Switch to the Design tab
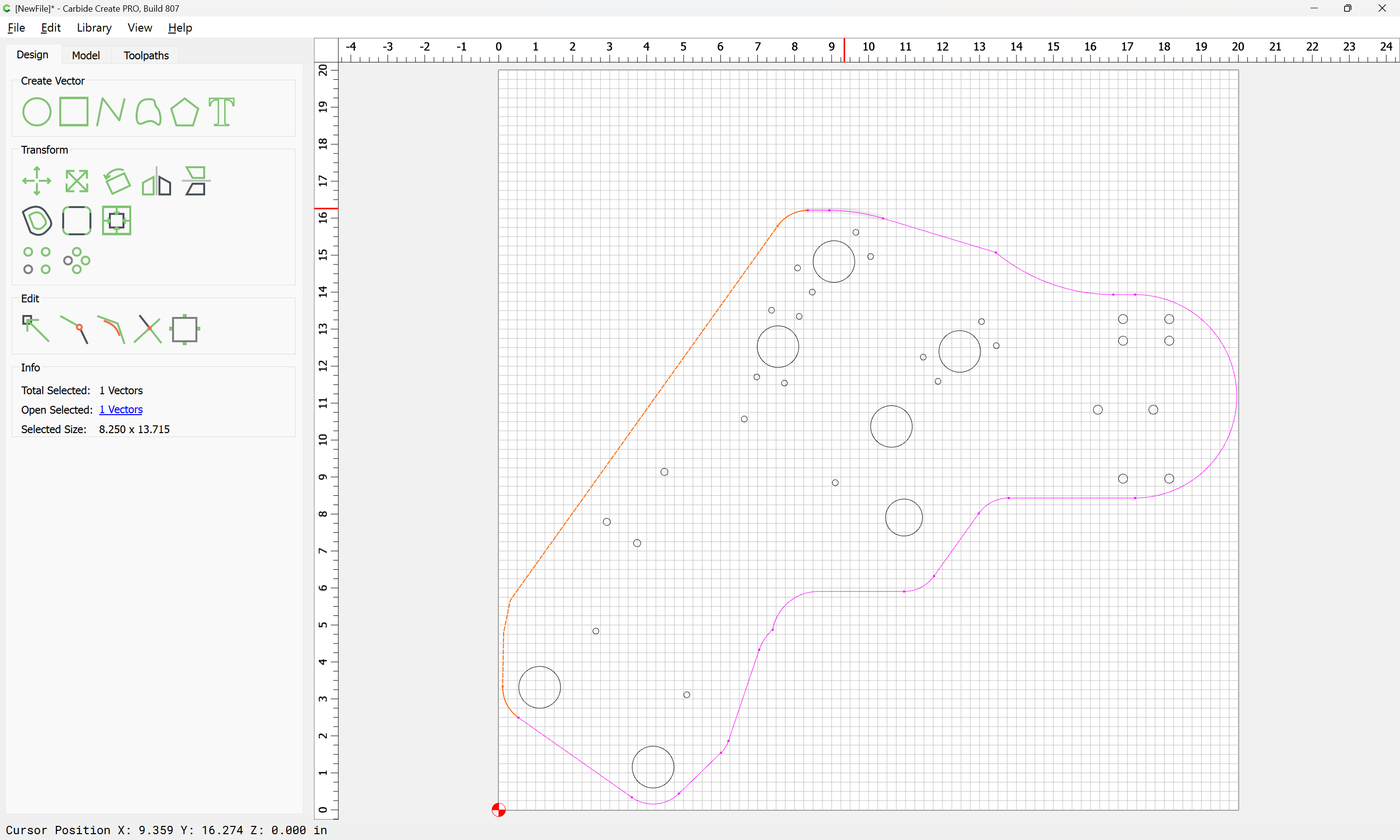 click(32, 55)
